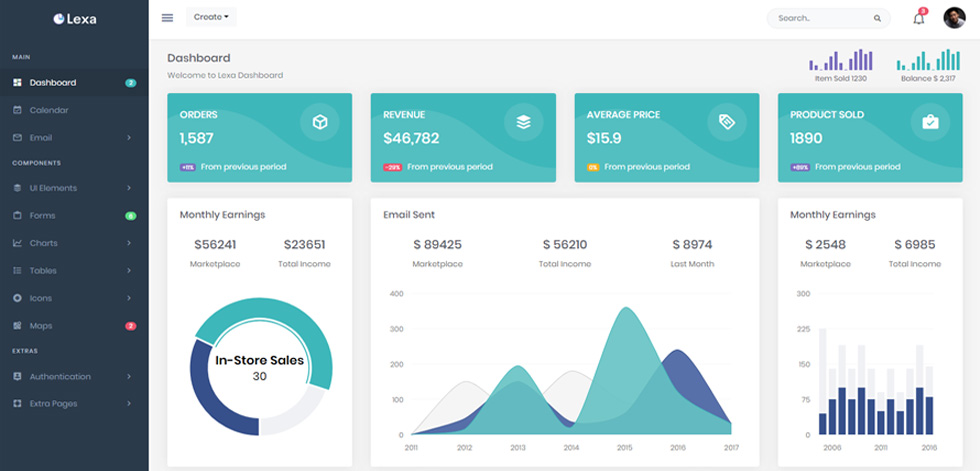Click the Revenue value $46,782
The width and height of the screenshot is (980, 471).
pos(411,139)
